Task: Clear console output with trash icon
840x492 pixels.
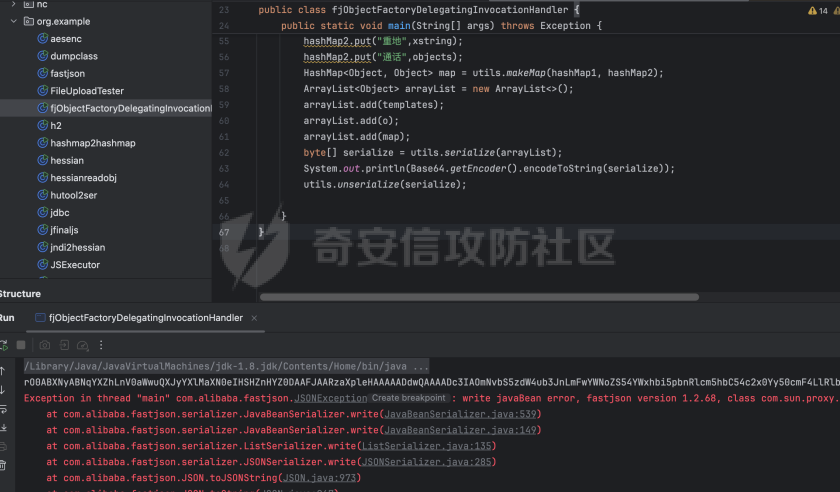Action: [3, 465]
